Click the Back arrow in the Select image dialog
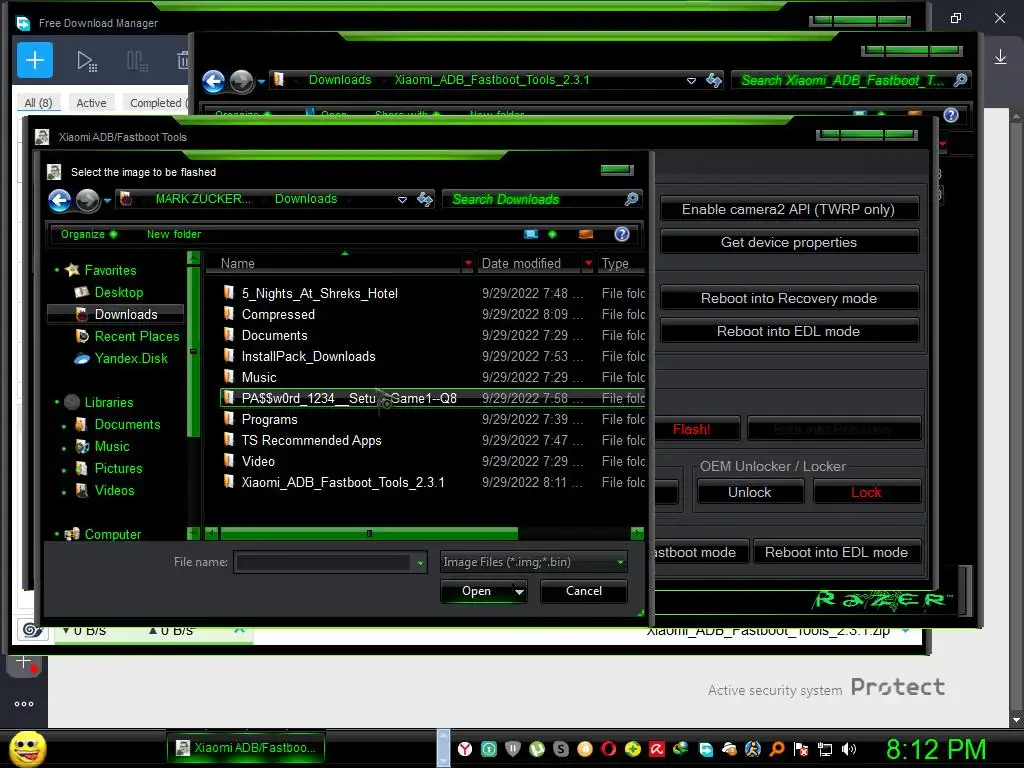This screenshot has height=768, width=1024. [59, 200]
